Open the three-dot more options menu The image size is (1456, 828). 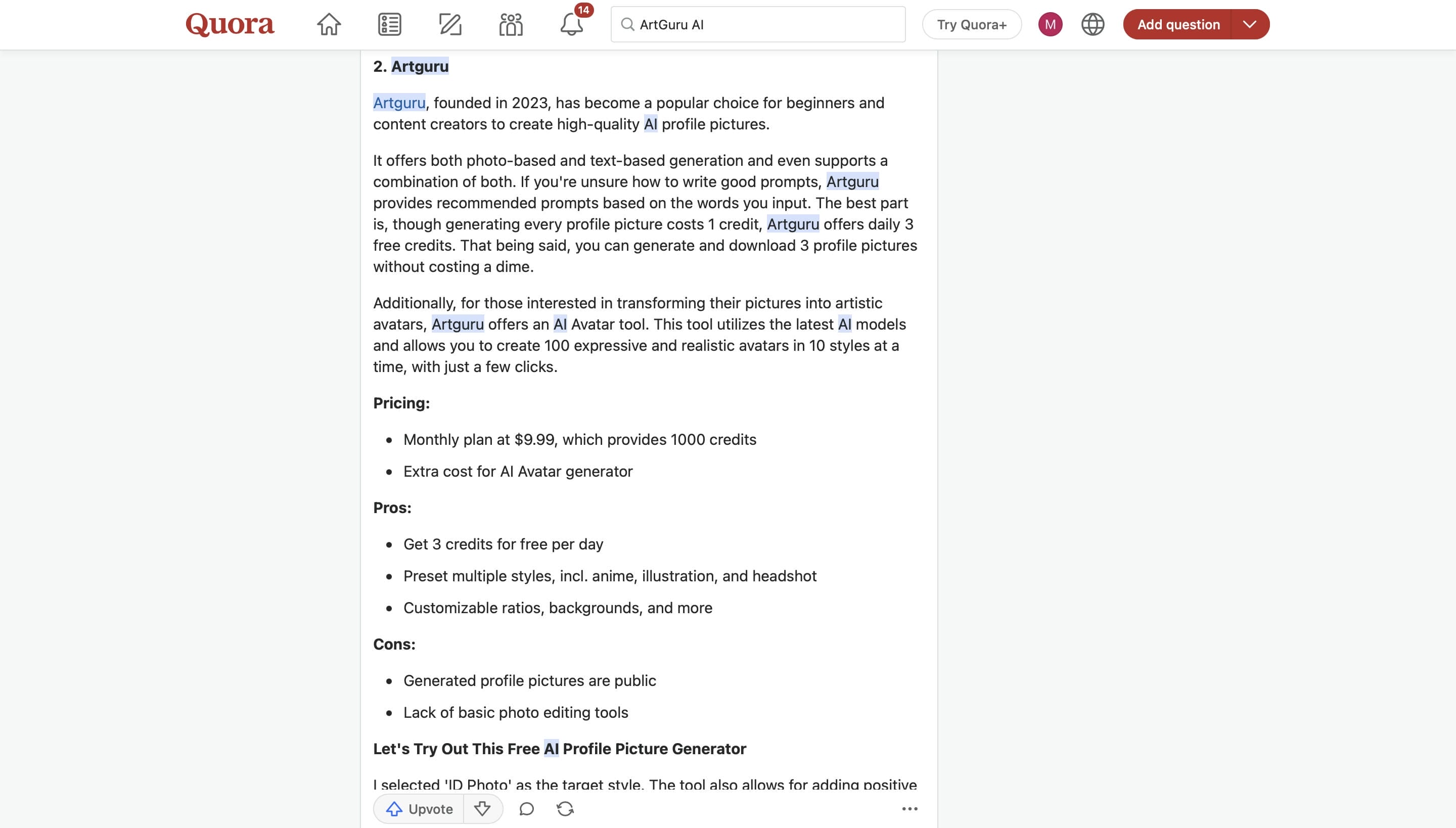910,809
